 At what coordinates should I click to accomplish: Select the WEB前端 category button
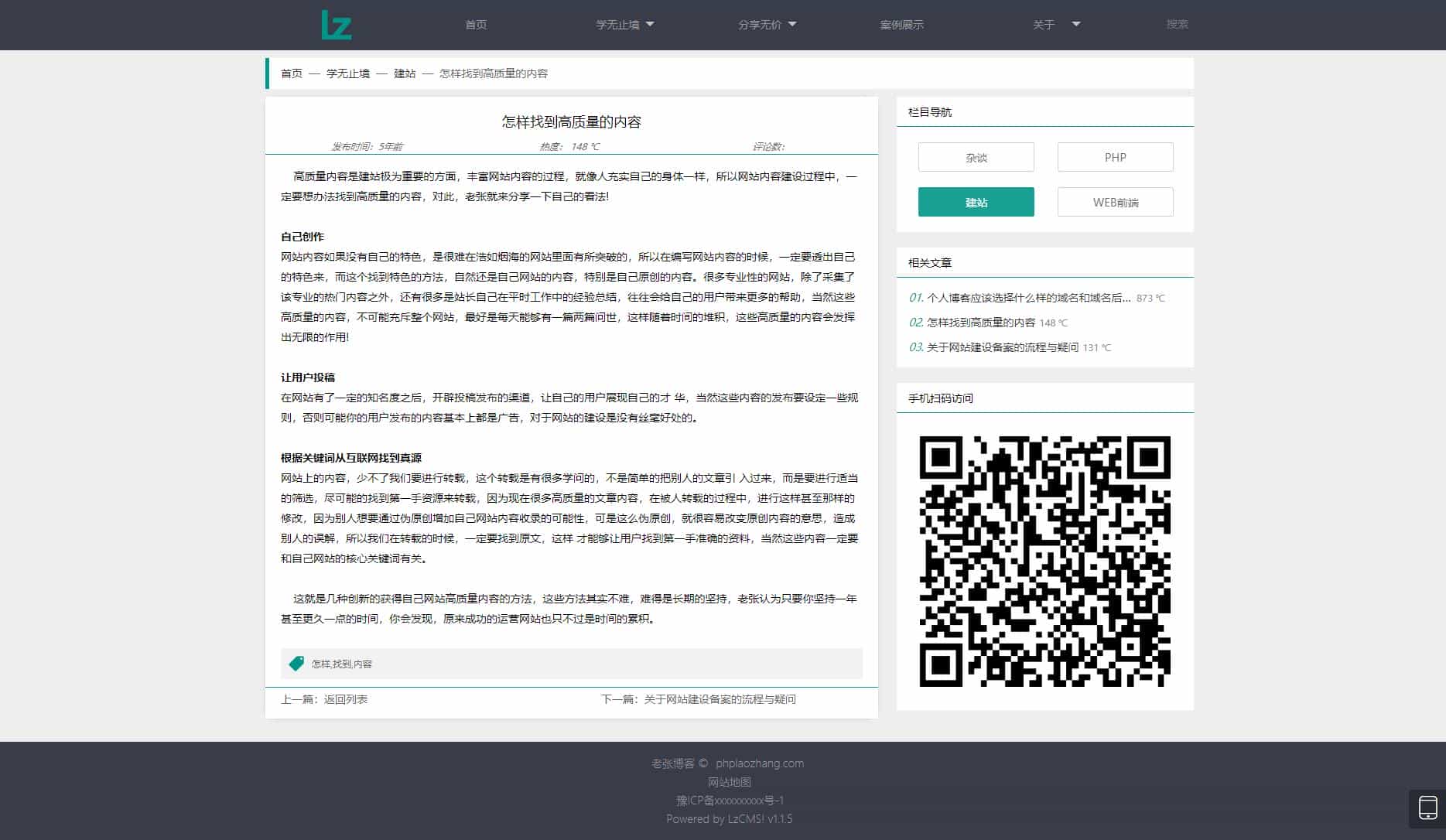(x=1115, y=202)
